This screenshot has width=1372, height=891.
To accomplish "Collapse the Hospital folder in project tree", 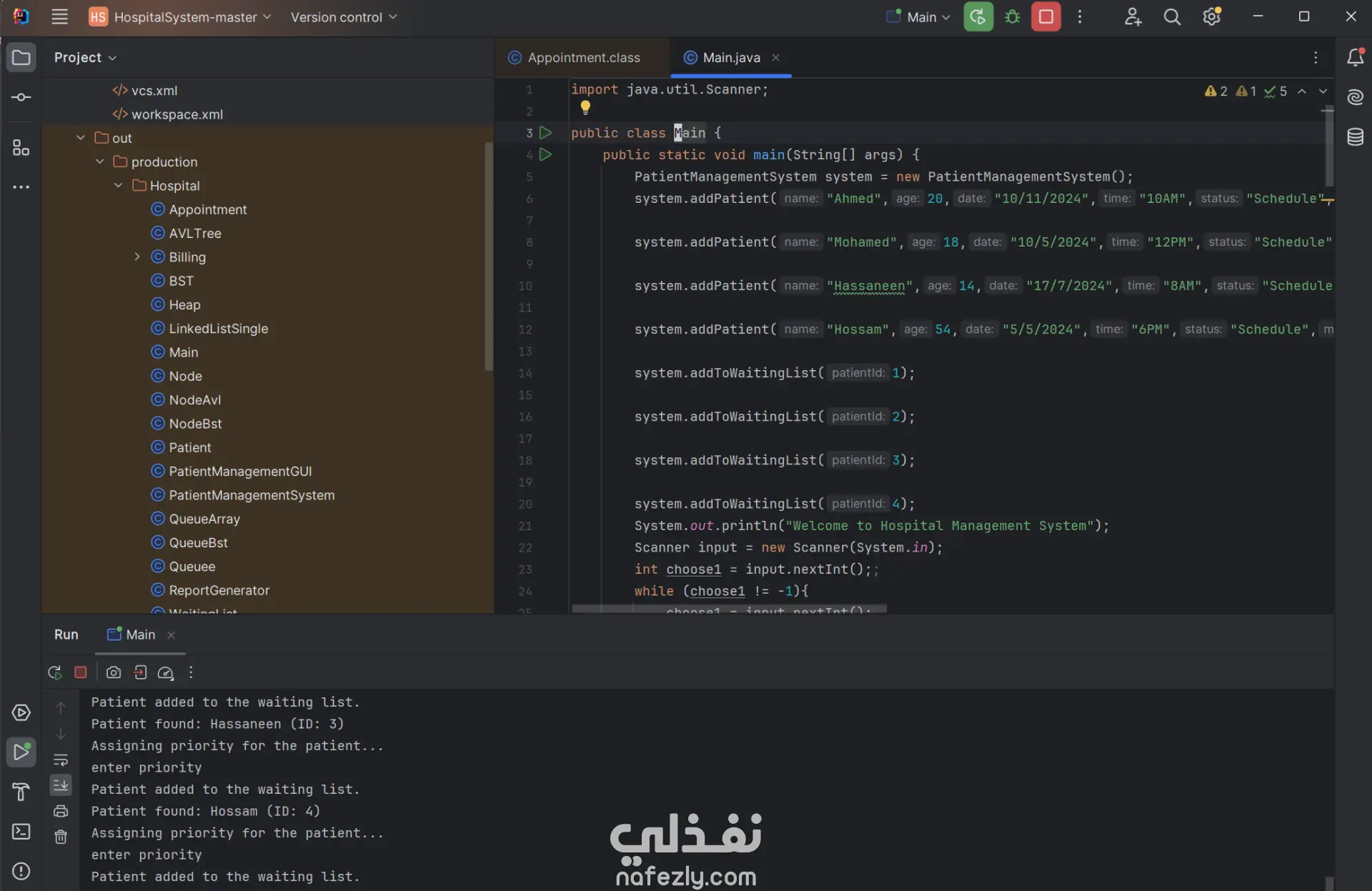I will (119, 186).
